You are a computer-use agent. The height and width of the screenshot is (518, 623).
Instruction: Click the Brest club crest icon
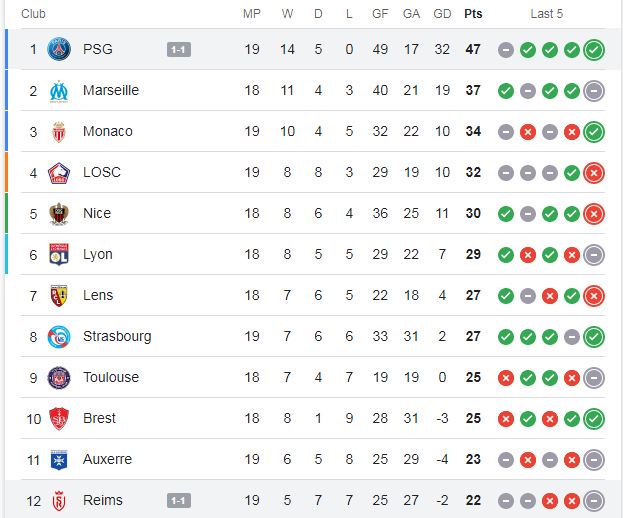(x=59, y=419)
